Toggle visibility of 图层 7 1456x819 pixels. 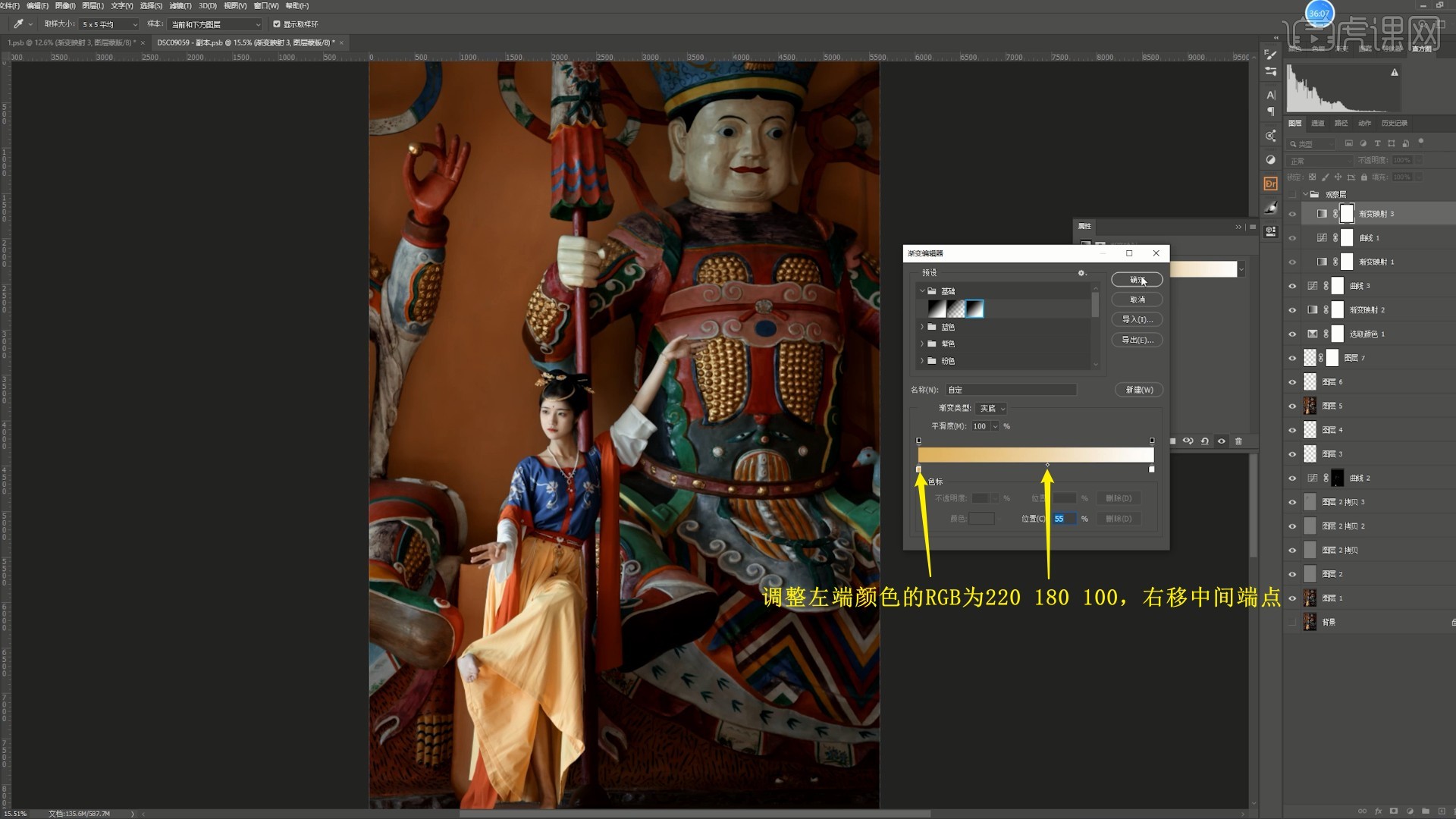[1292, 358]
